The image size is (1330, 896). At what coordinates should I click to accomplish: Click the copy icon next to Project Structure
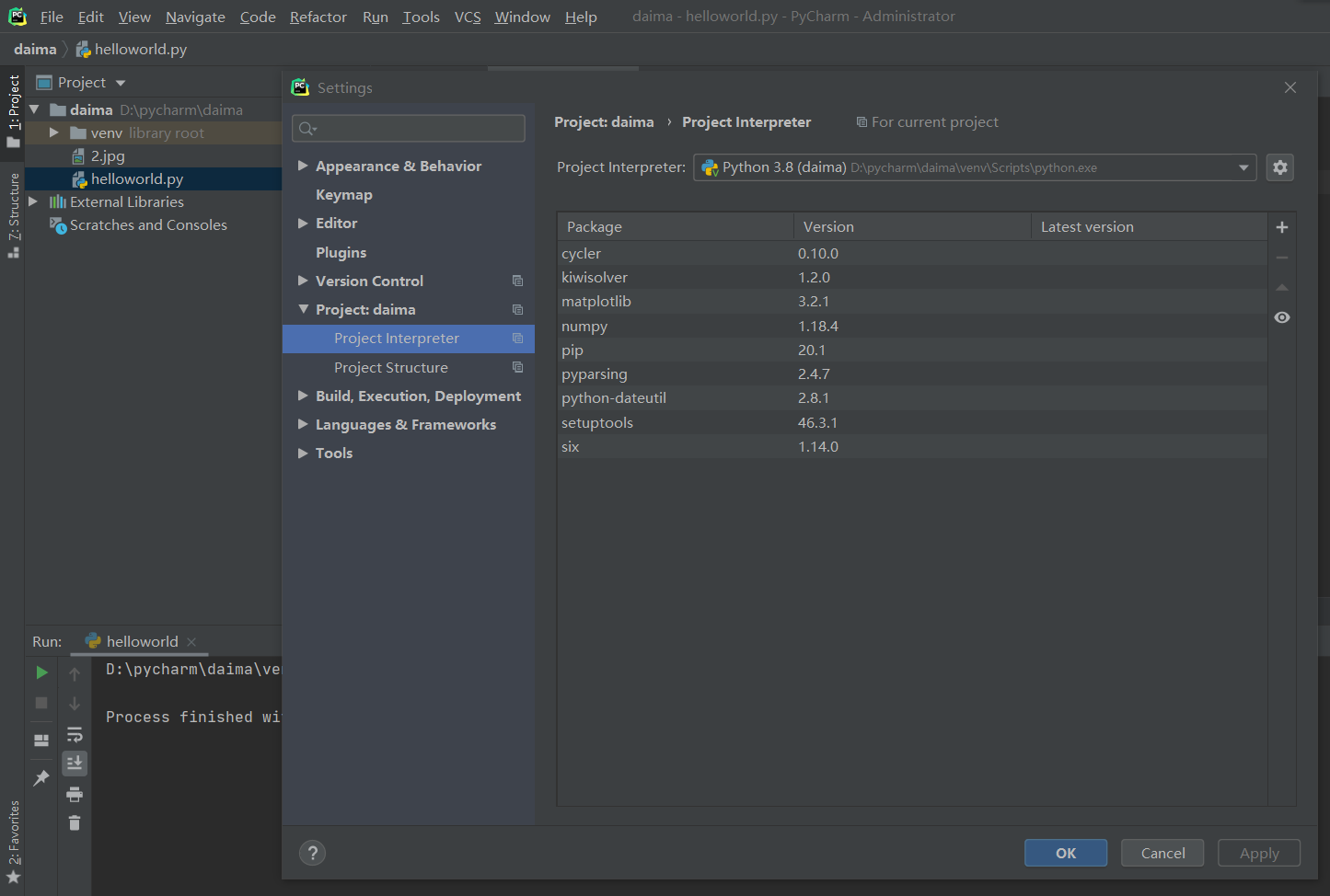[517, 367]
